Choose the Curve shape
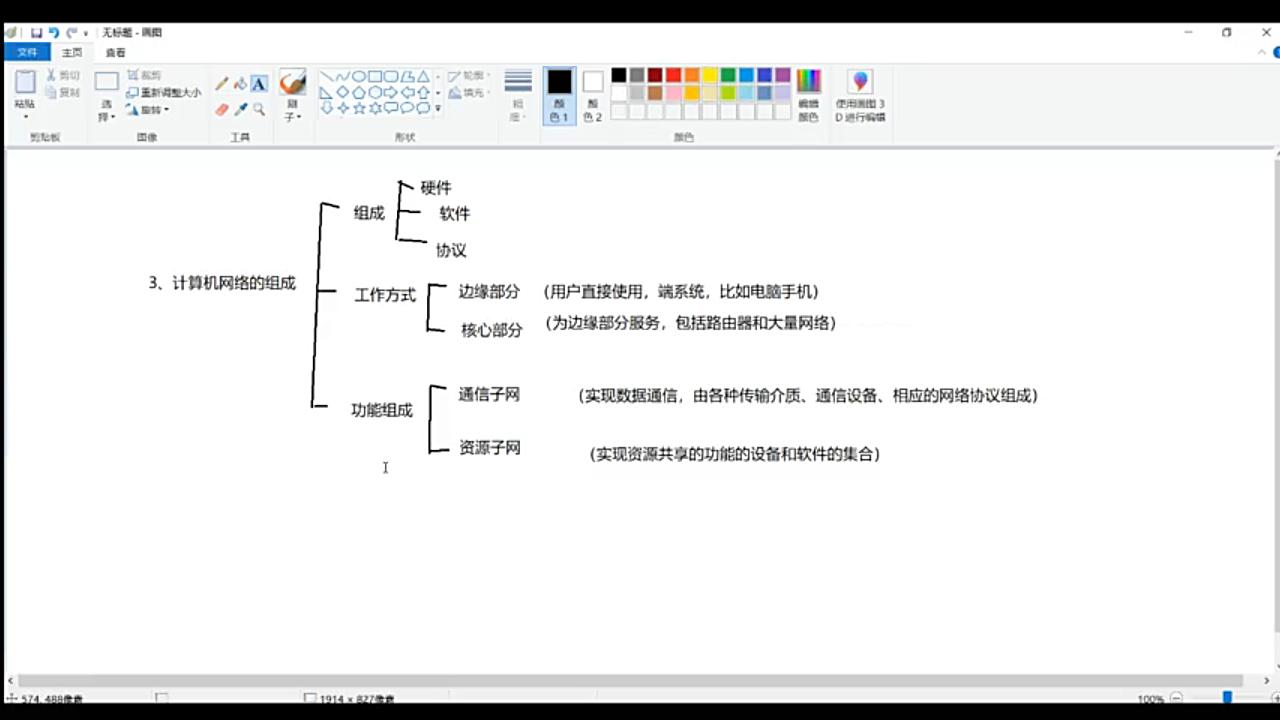The height and width of the screenshot is (720, 1280). (342, 76)
